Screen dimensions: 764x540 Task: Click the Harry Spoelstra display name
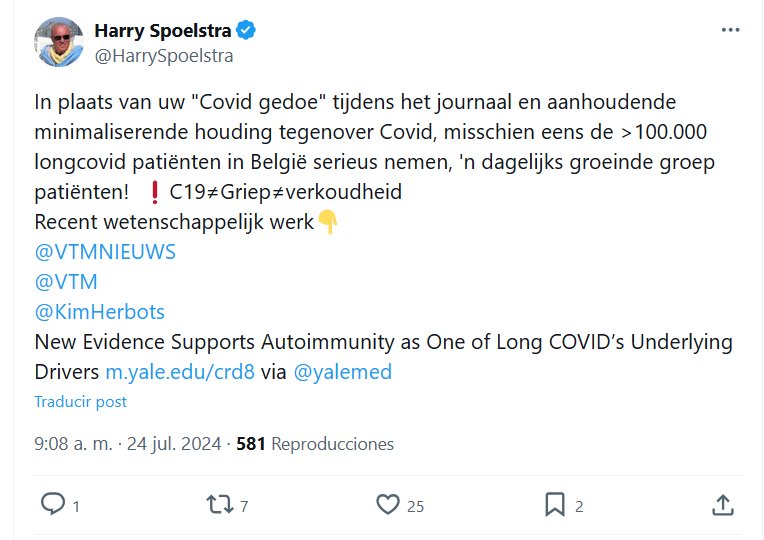click(x=162, y=31)
